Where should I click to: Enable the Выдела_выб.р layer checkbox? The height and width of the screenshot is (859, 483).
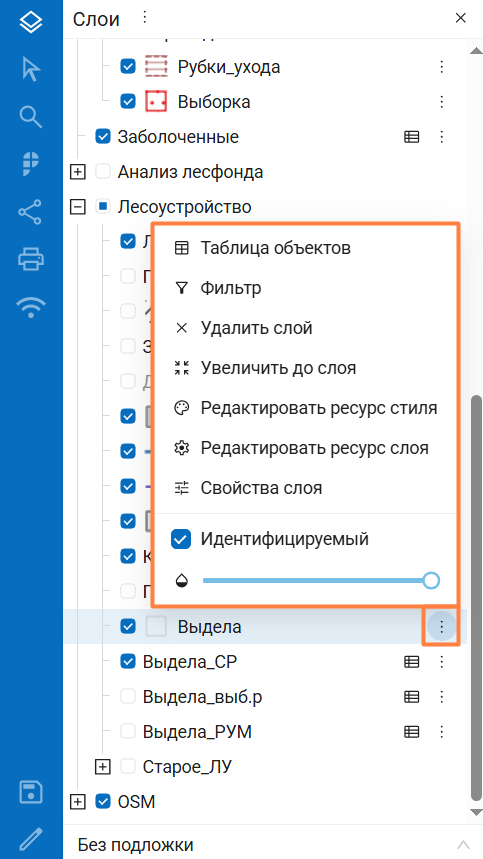128,697
